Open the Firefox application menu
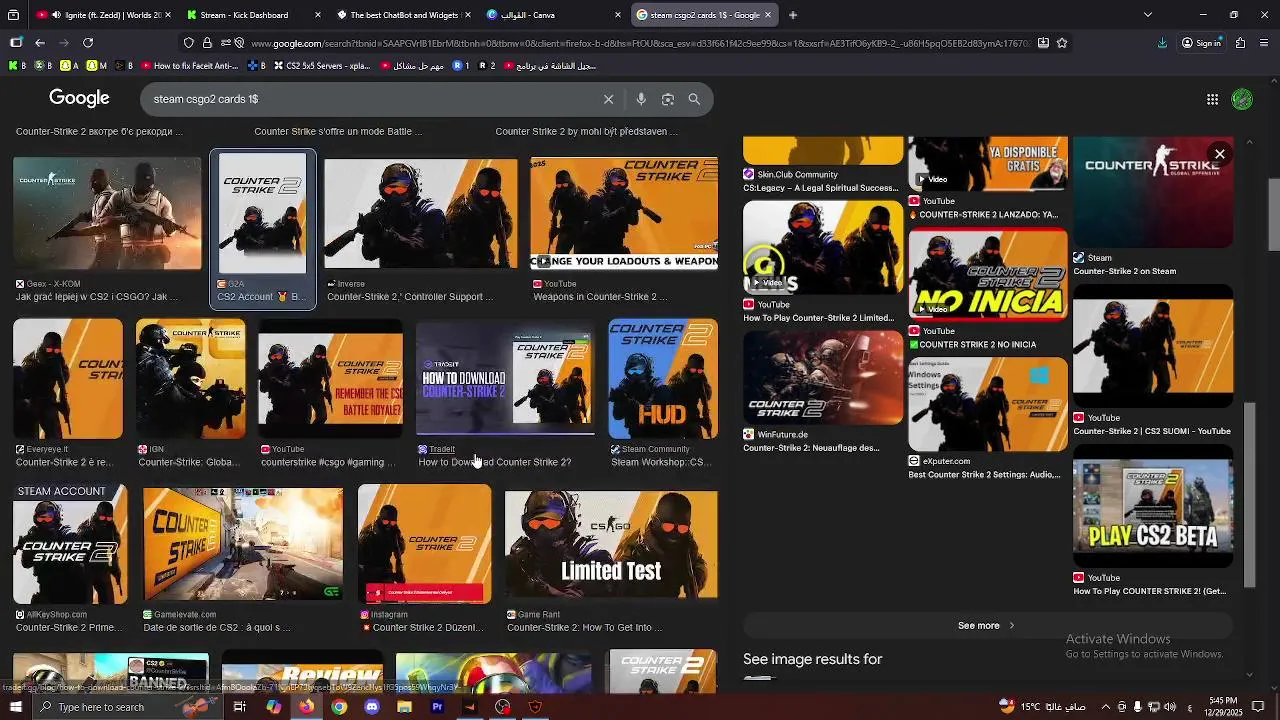 [x=1265, y=43]
